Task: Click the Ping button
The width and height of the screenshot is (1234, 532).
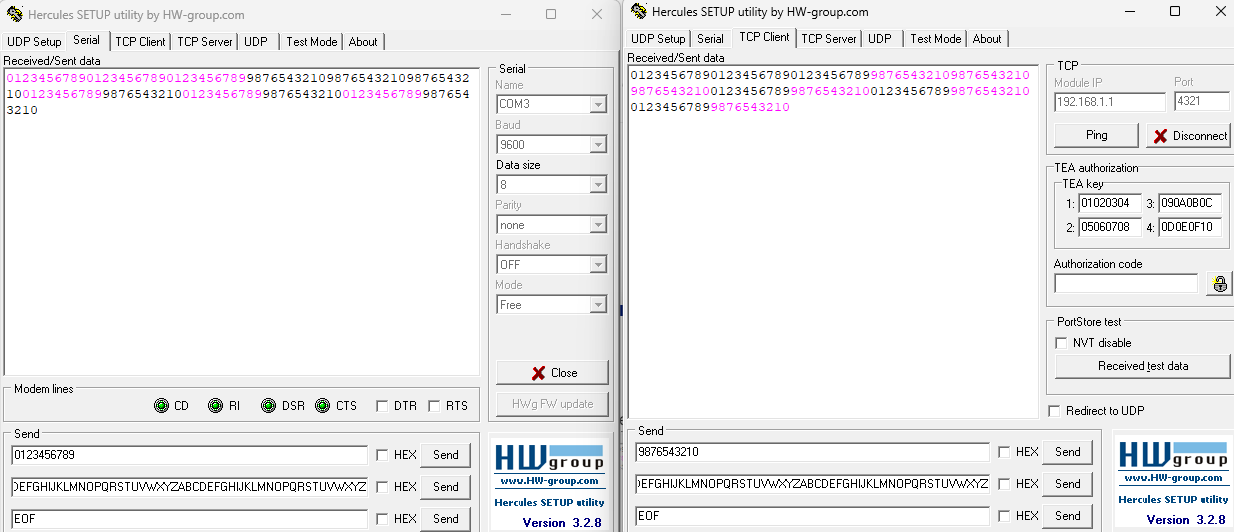Action: [1096, 135]
